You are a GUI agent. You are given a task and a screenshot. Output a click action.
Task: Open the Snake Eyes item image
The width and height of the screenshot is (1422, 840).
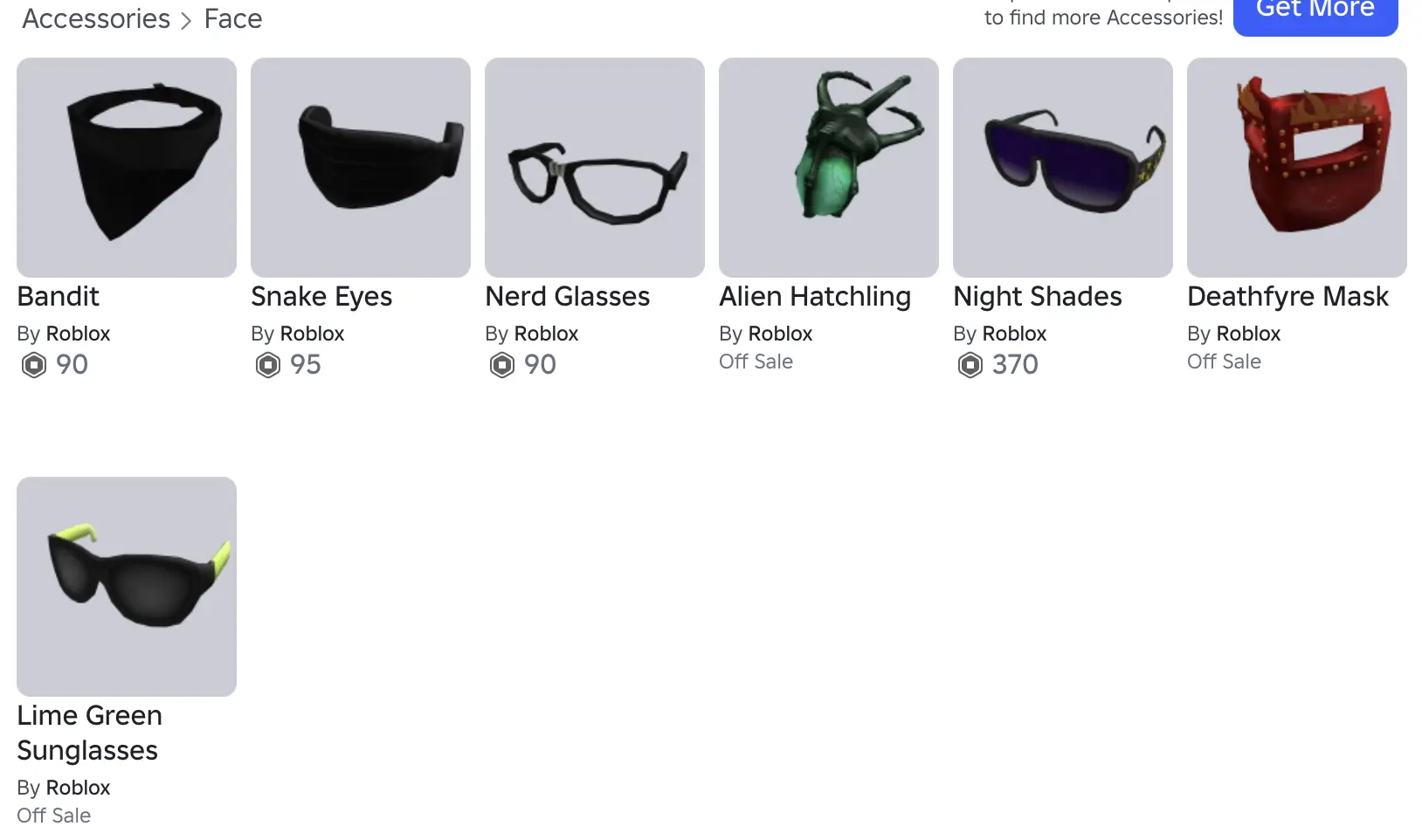tap(361, 168)
